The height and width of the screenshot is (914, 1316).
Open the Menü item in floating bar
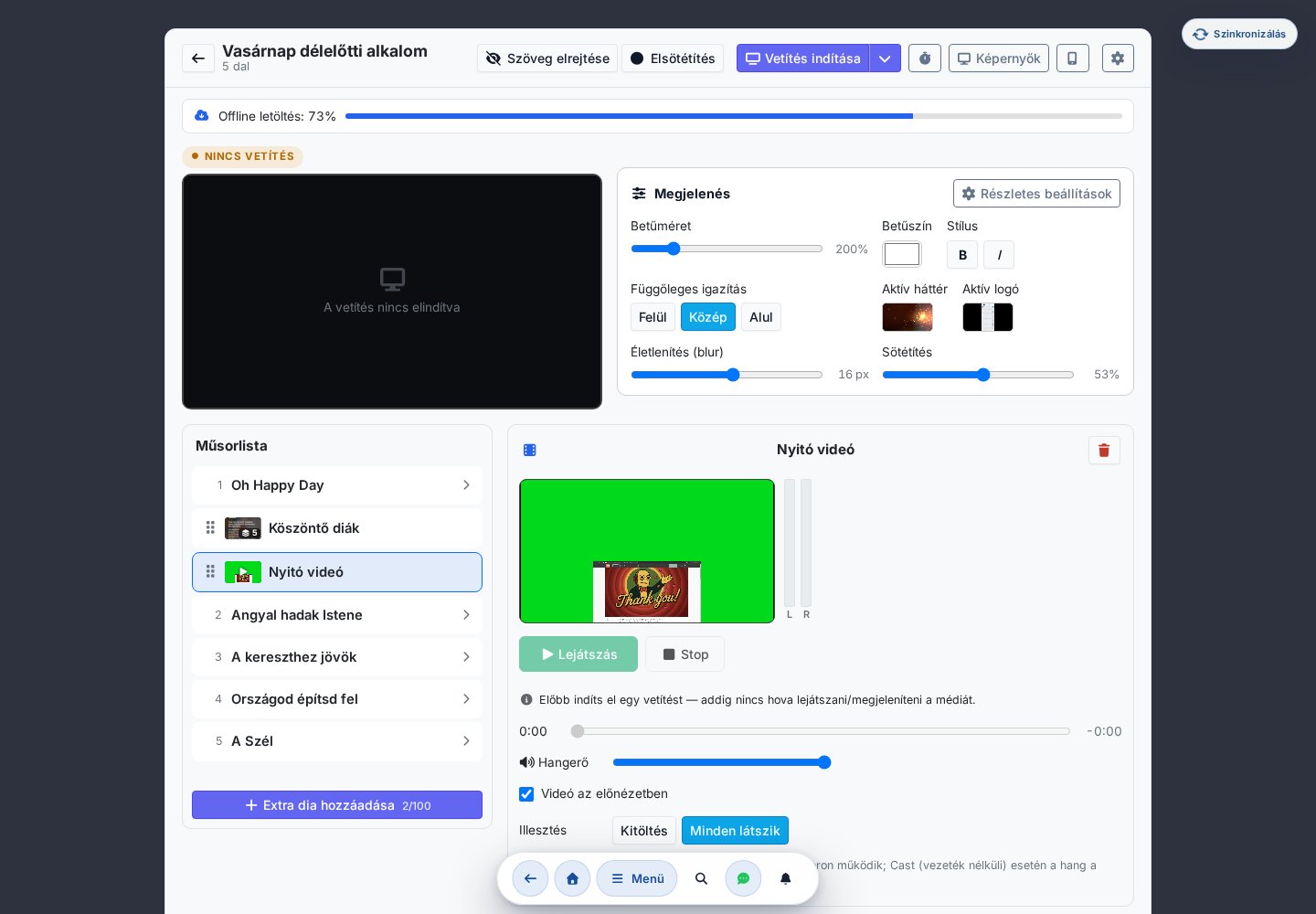click(637, 878)
